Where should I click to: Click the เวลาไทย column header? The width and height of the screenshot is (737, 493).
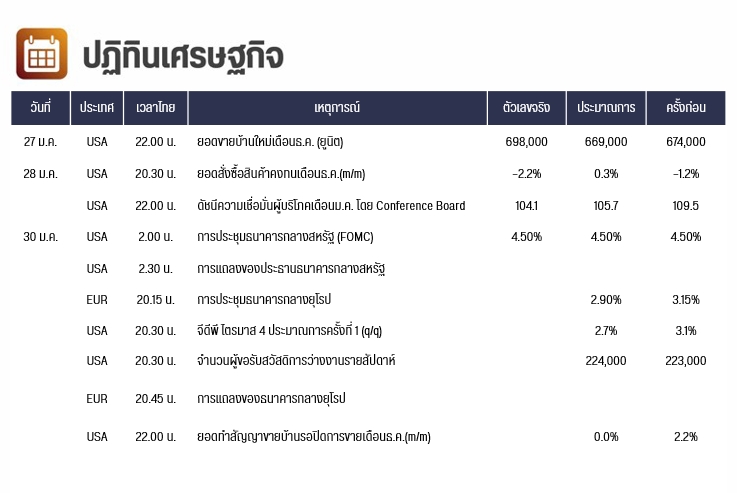[156, 108]
